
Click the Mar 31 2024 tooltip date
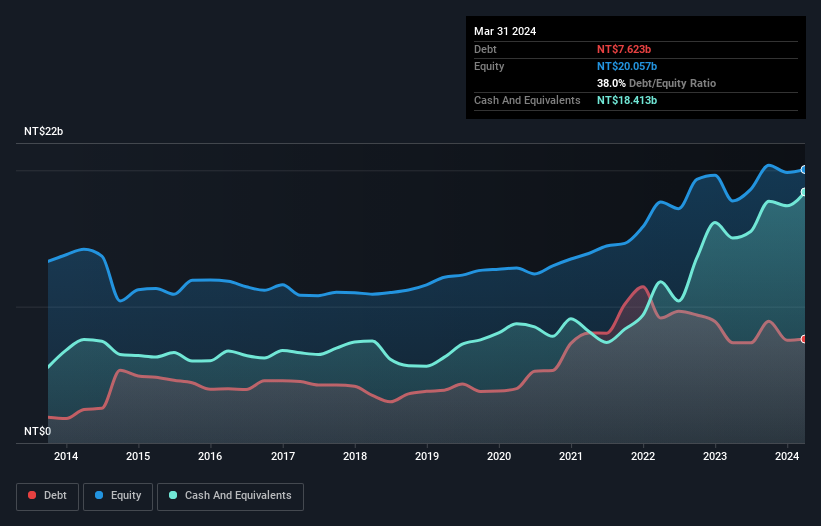(x=505, y=31)
